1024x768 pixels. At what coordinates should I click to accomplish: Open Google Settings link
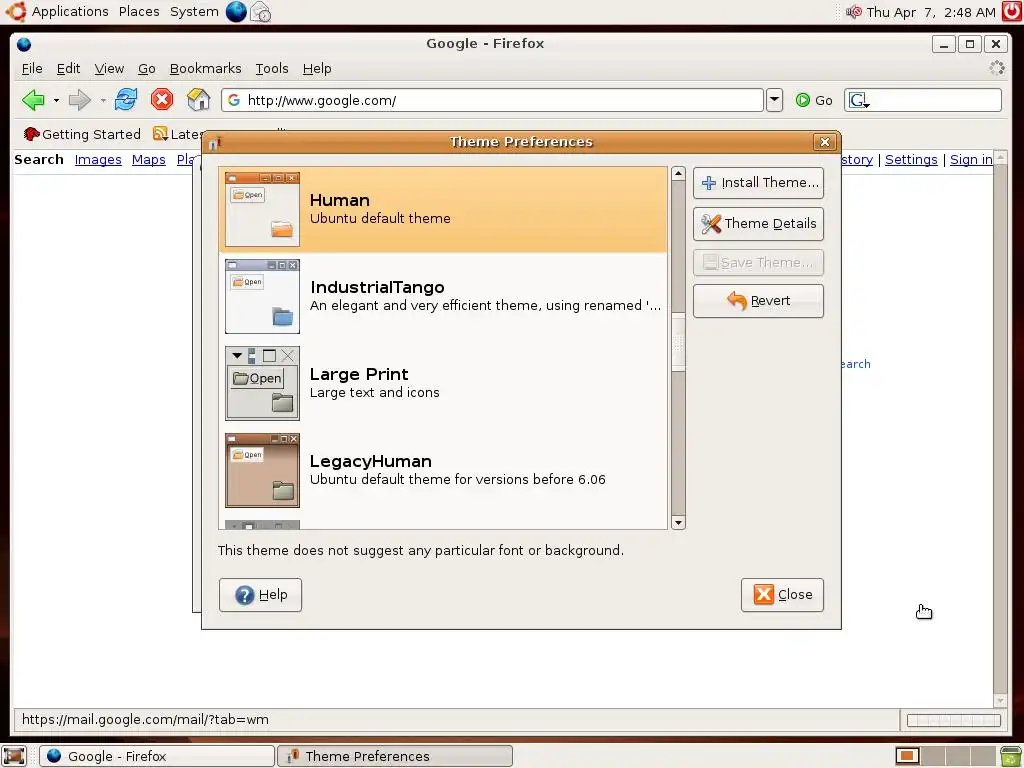tap(911, 160)
